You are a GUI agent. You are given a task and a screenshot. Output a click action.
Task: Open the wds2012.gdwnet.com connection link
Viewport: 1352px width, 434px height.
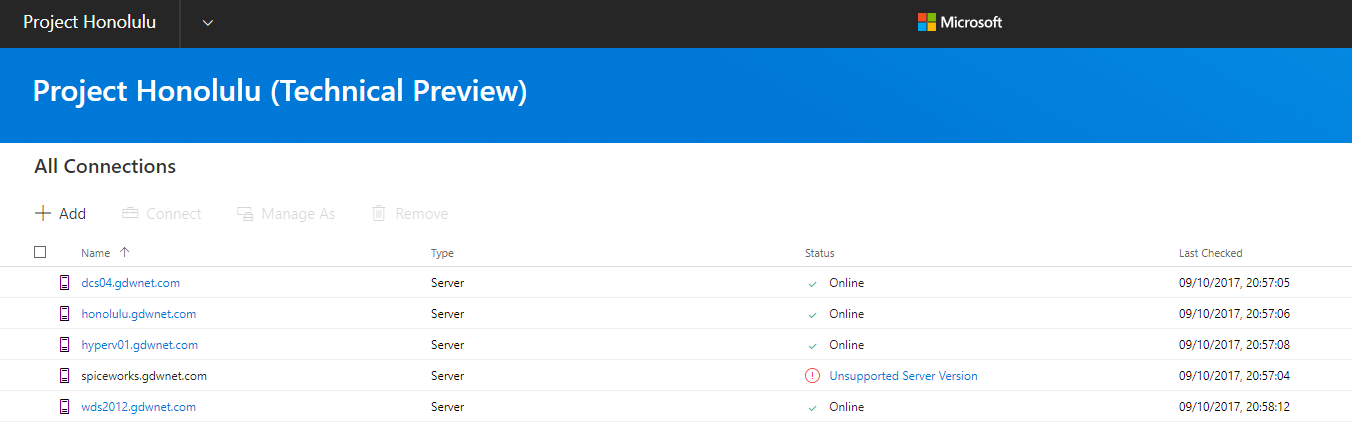(x=139, y=407)
